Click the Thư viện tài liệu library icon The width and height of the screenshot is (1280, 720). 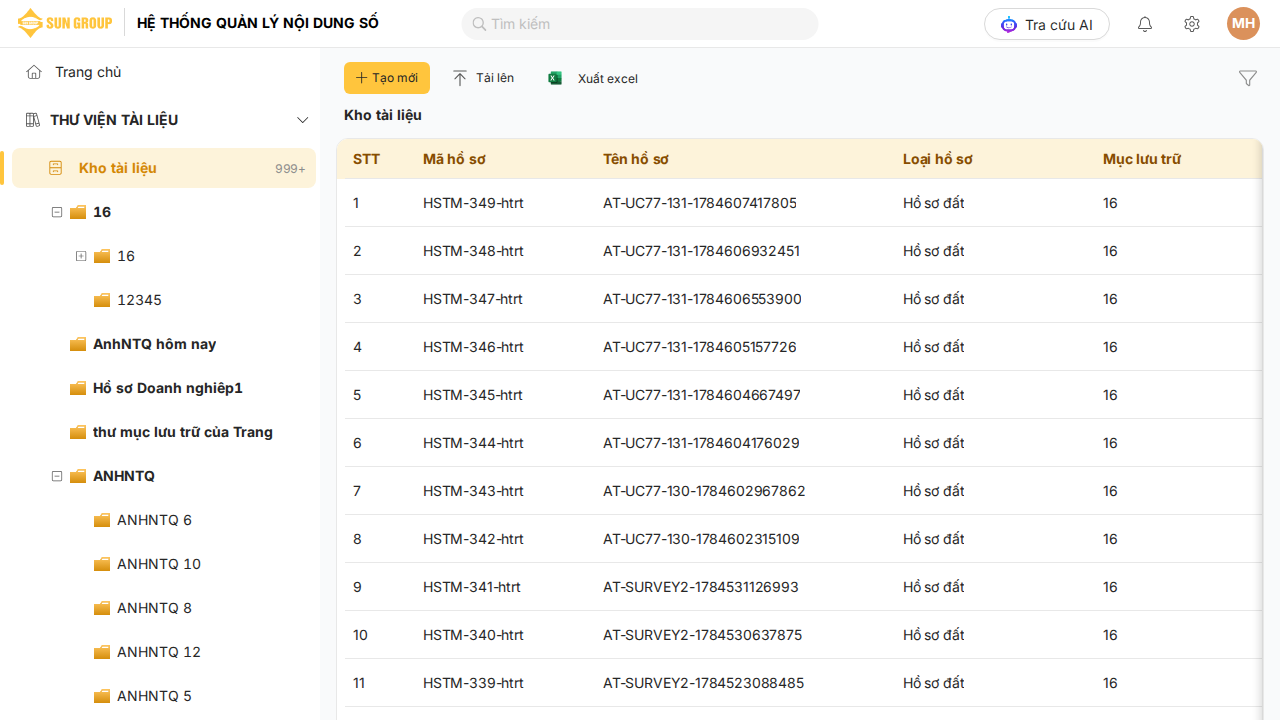point(33,120)
